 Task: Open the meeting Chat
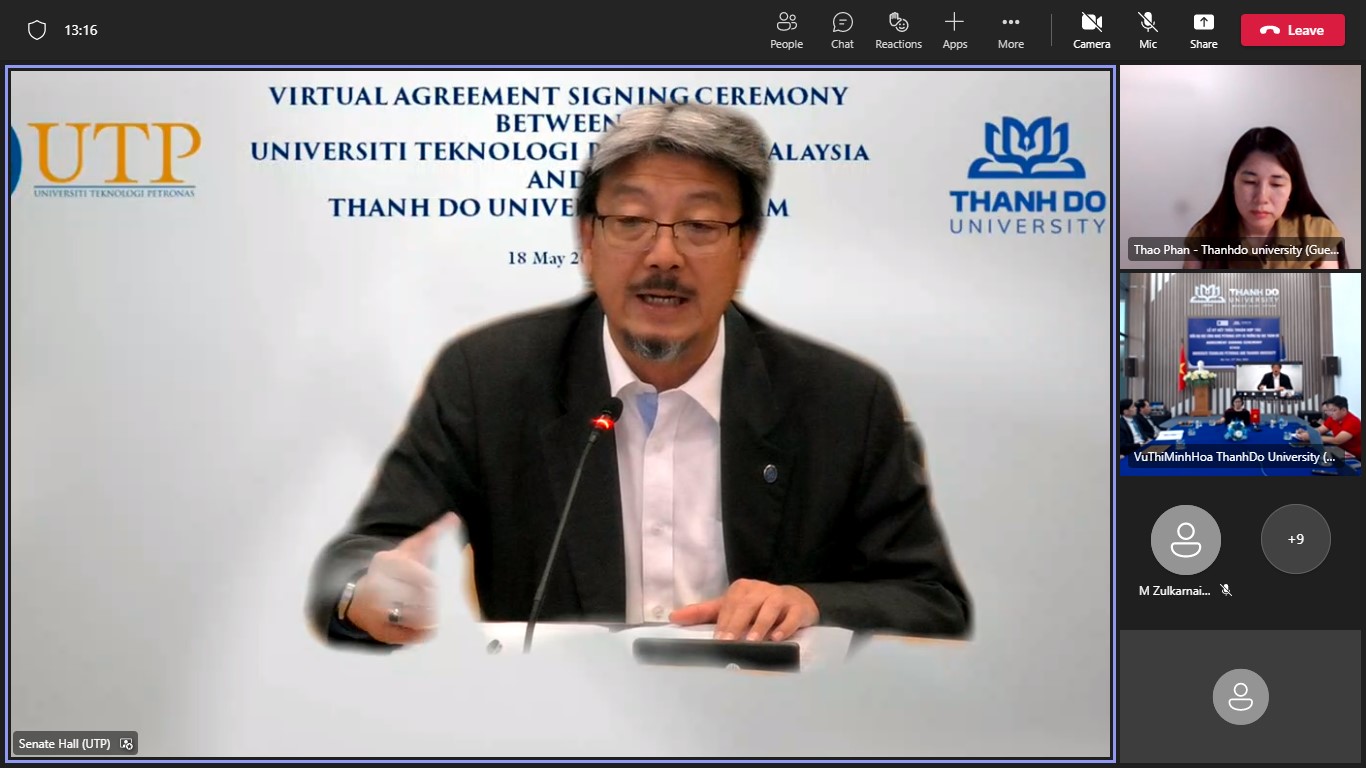click(842, 30)
